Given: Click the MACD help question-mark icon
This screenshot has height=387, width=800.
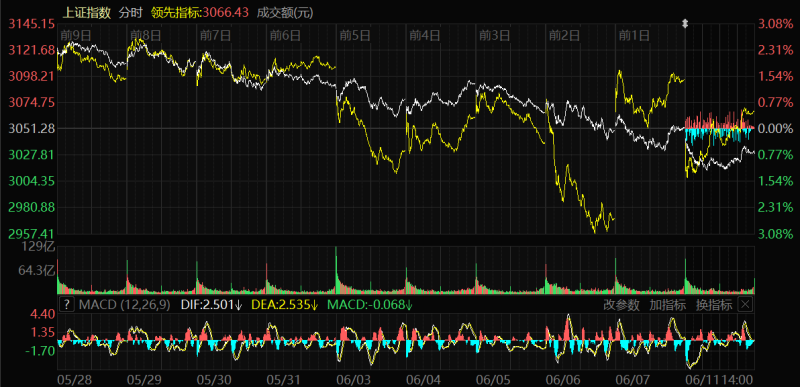Looking at the screenshot, I should pyautogui.click(x=67, y=305).
